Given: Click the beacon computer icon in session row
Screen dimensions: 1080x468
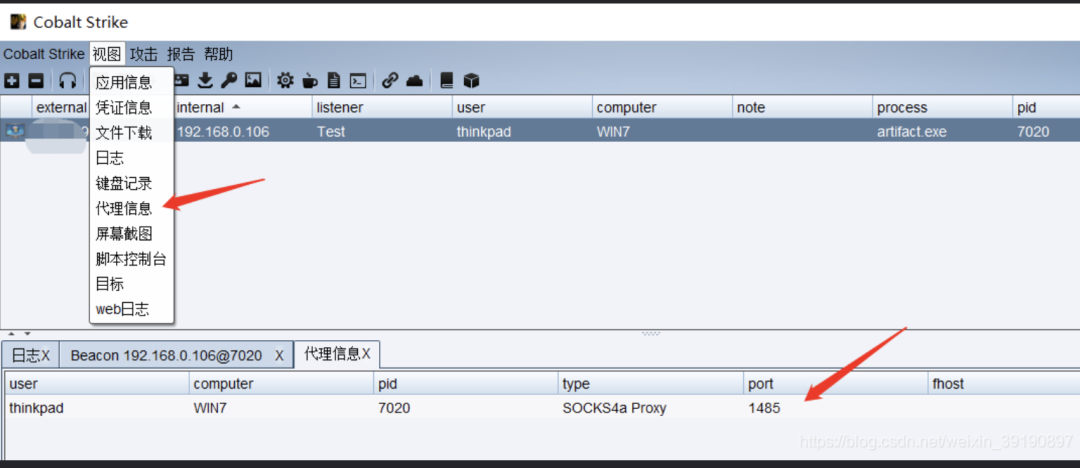Looking at the screenshot, I should pyautogui.click(x=14, y=131).
